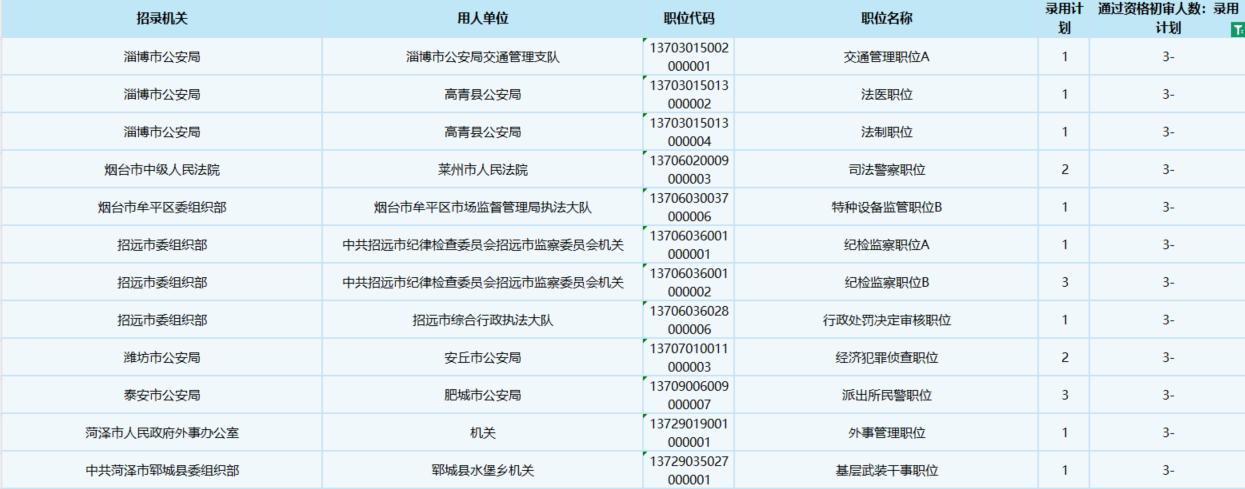Click the 行政处罚决定审核职位 cell
The height and width of the screenshot is (489, 1245).
coord(886,320)
